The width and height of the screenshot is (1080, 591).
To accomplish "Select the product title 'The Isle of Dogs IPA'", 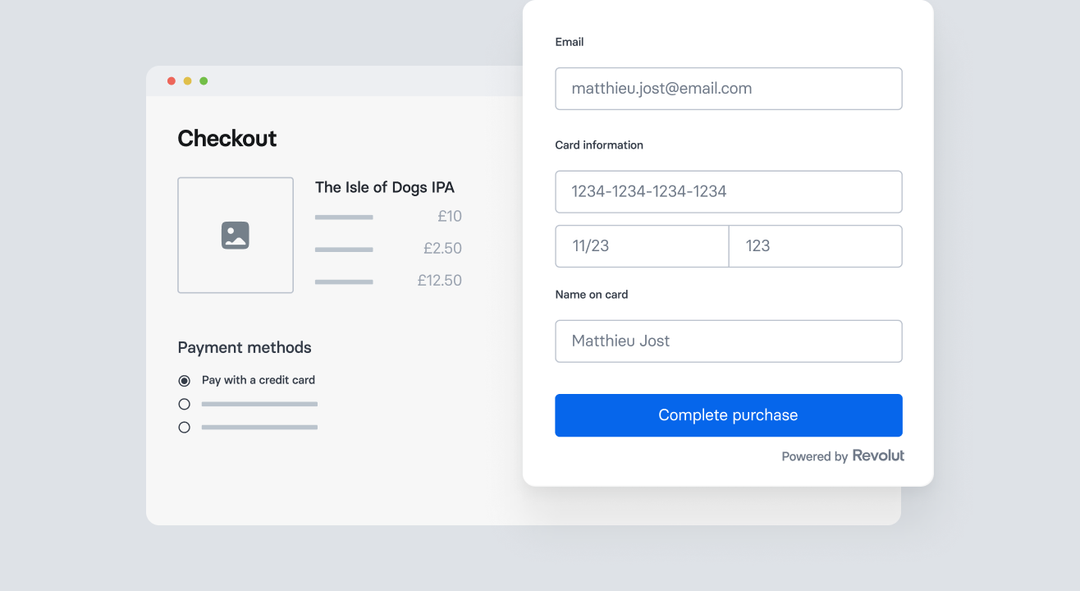I will coord(384,187).
